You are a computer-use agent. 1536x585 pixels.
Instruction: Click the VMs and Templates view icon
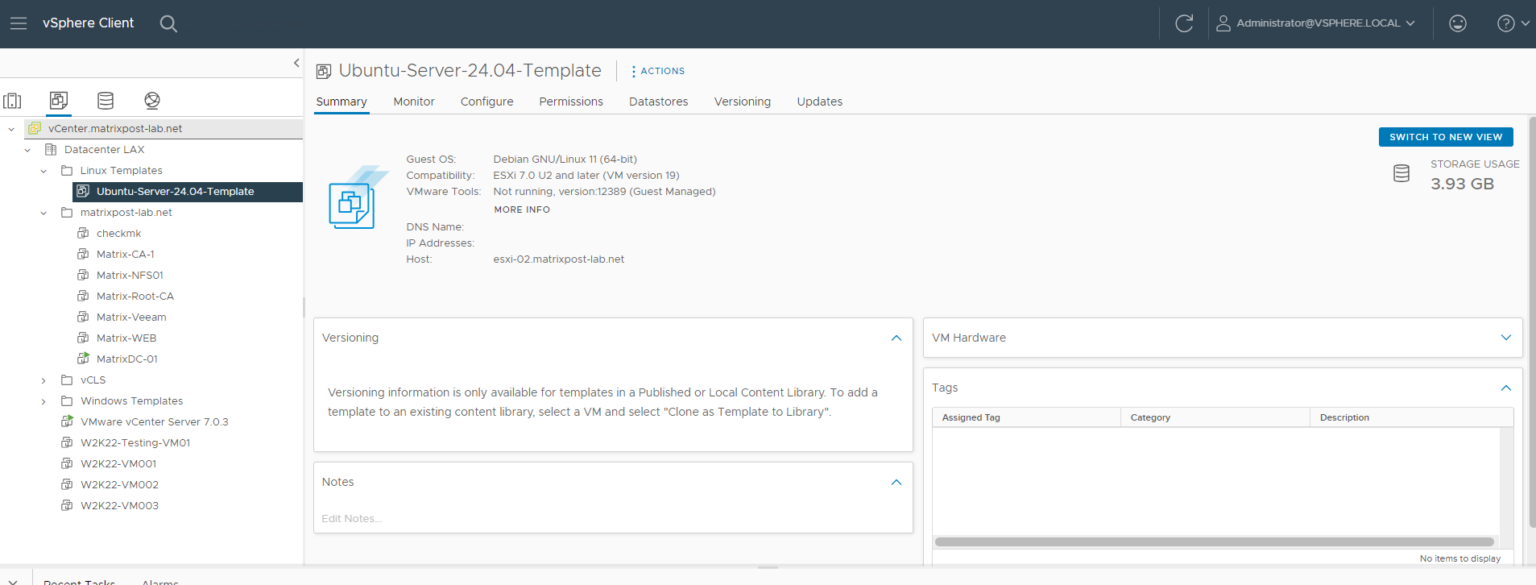click(58, 100)
